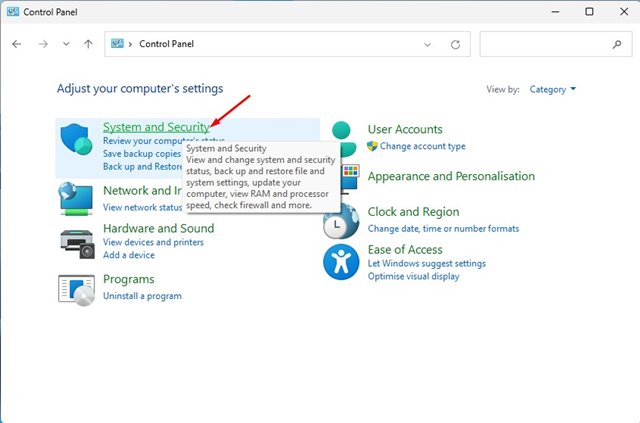Open the Hardware and Sound printer icon
Viewport: 640px width, 423px height.
[77, 244]
